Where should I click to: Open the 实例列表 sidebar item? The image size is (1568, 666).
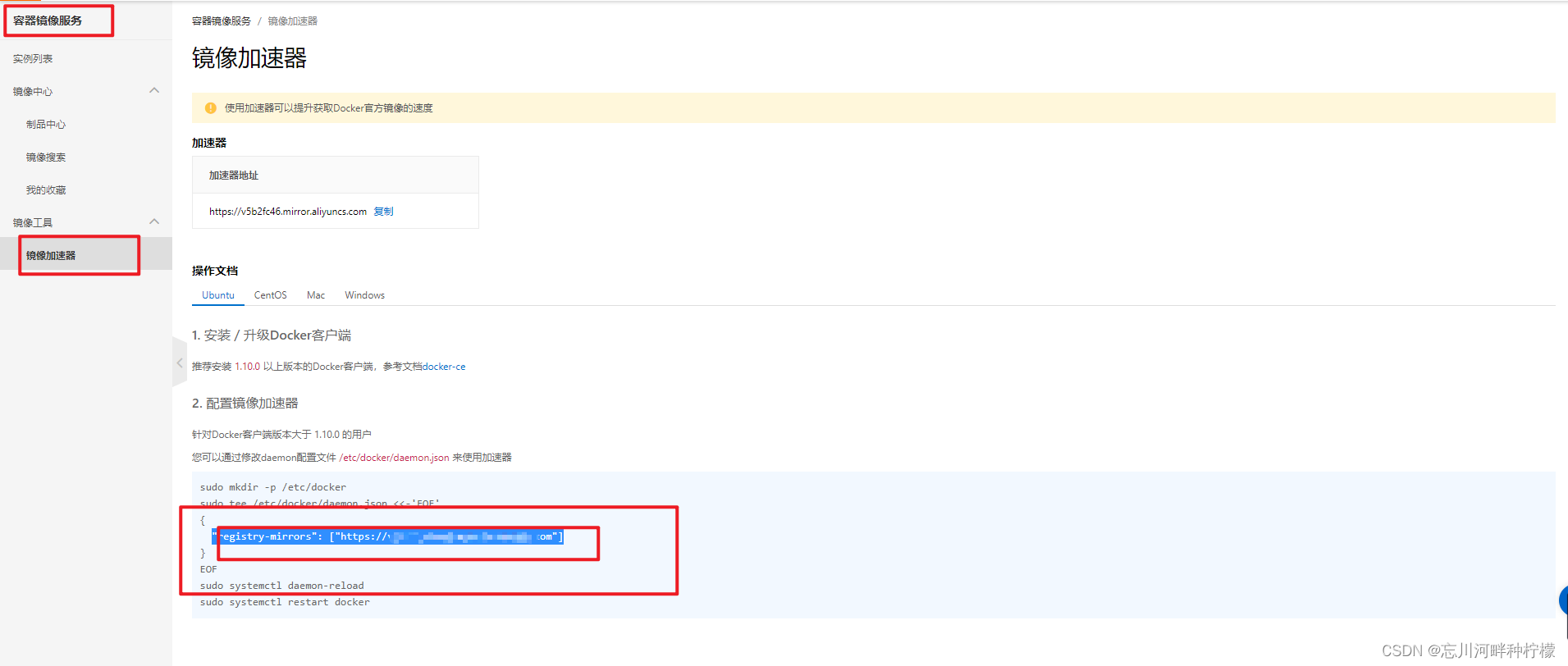click(x=33, y=59)
